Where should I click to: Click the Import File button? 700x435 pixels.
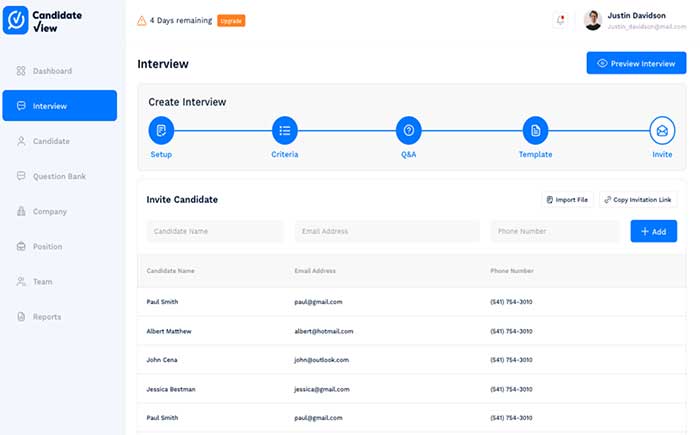567,200
